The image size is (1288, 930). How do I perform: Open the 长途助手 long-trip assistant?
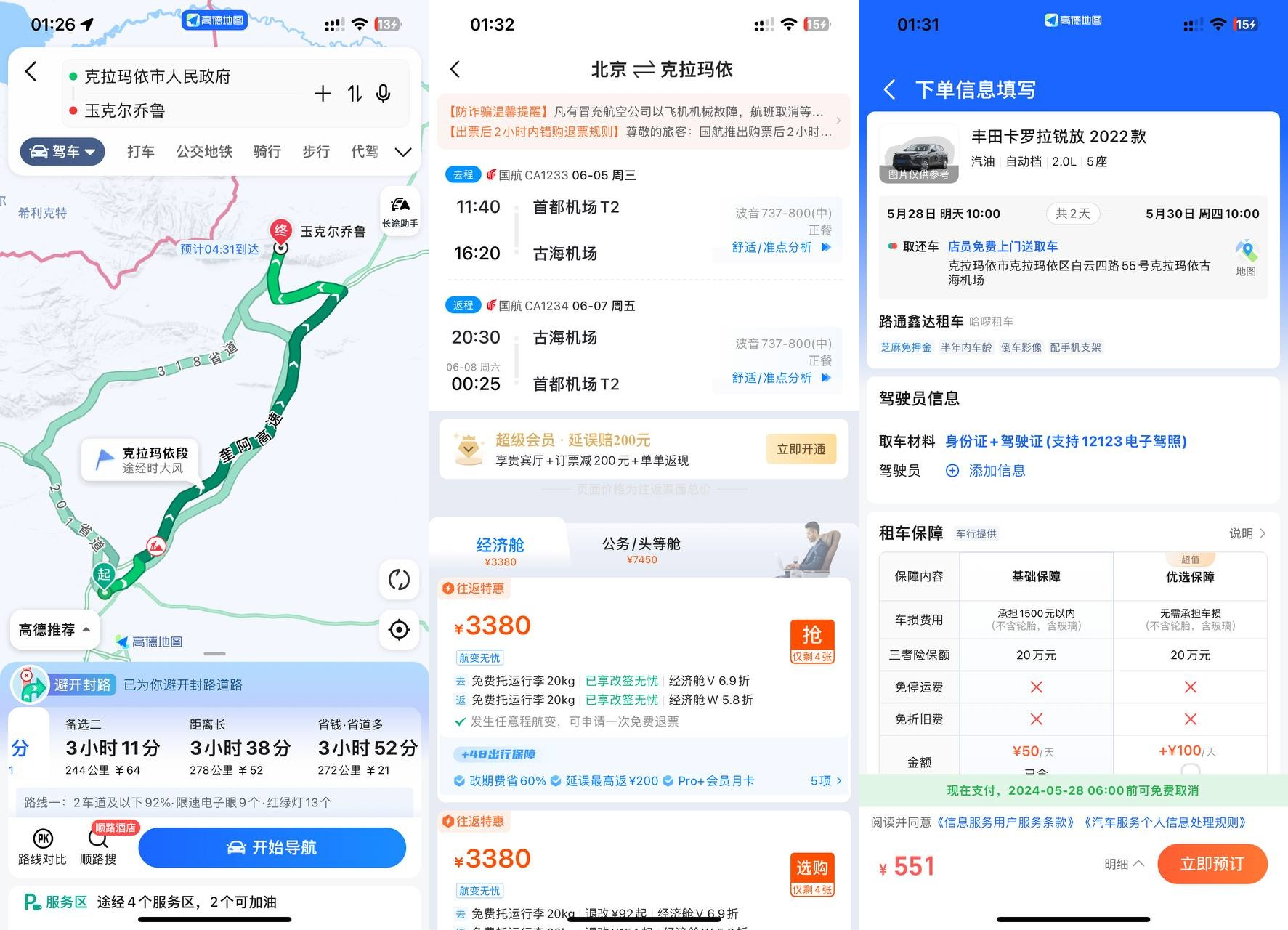400,211
